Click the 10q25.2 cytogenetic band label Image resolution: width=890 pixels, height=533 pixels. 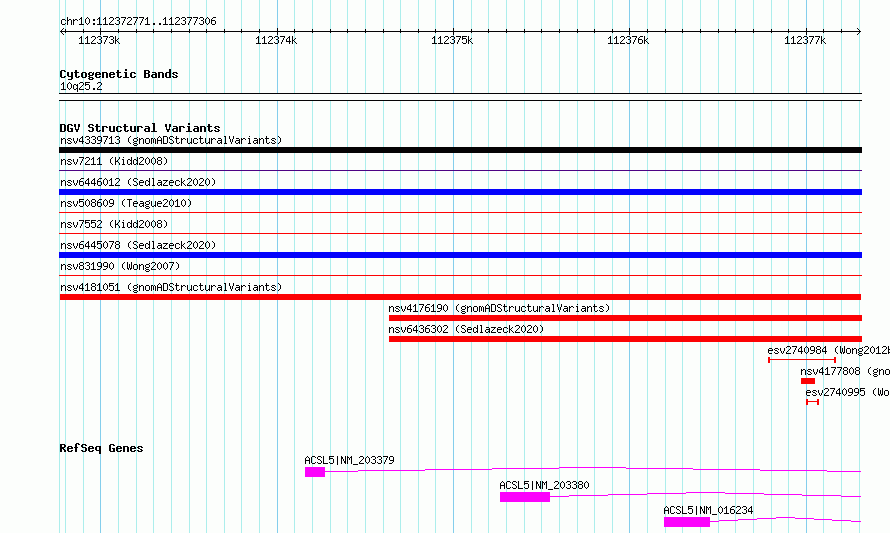click(81, 86)
